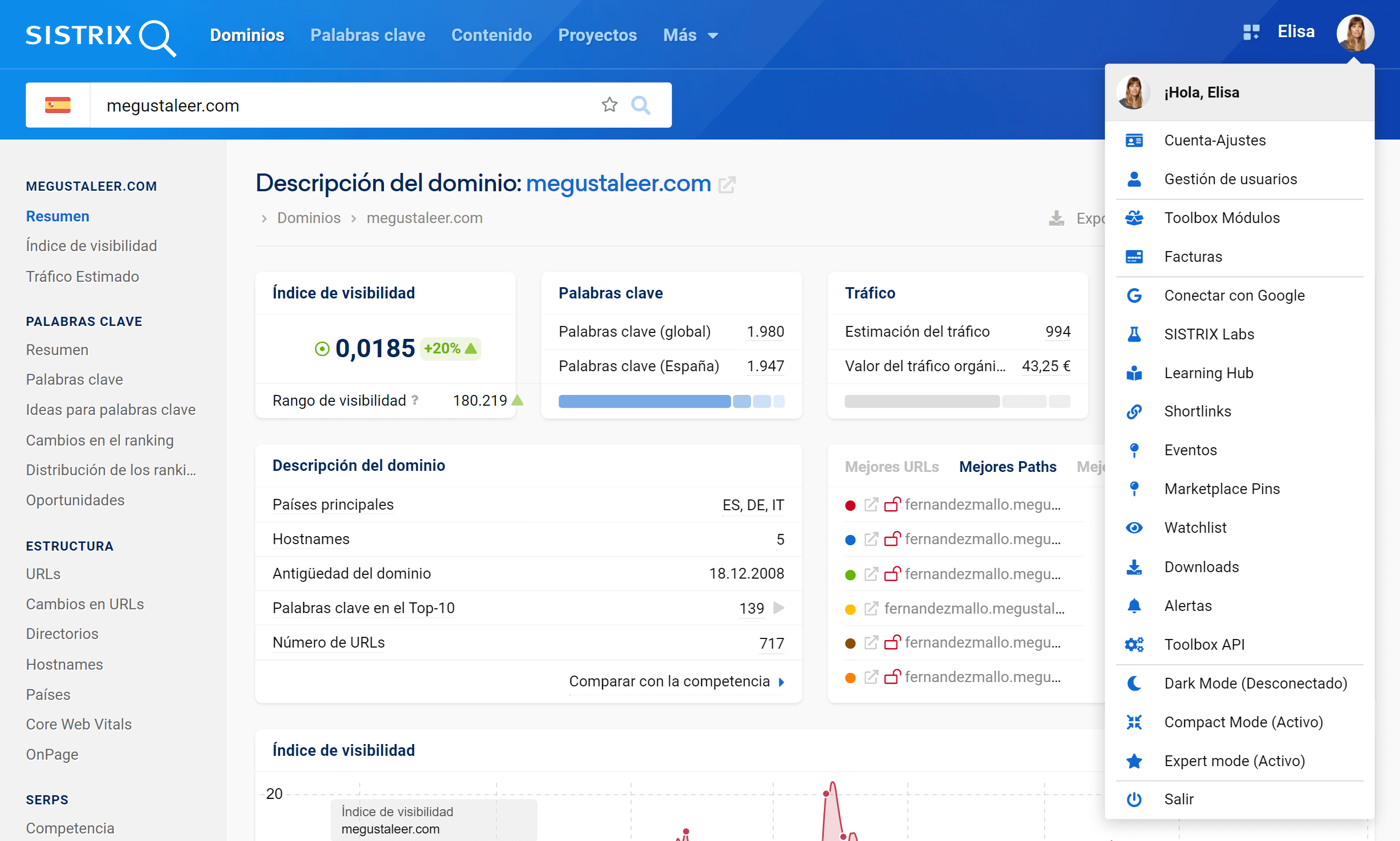Image resolution: width=1400 pixels, height=841 pixels.
Task: Open the Spain country flag selector
Action: (x=58, y=106)
